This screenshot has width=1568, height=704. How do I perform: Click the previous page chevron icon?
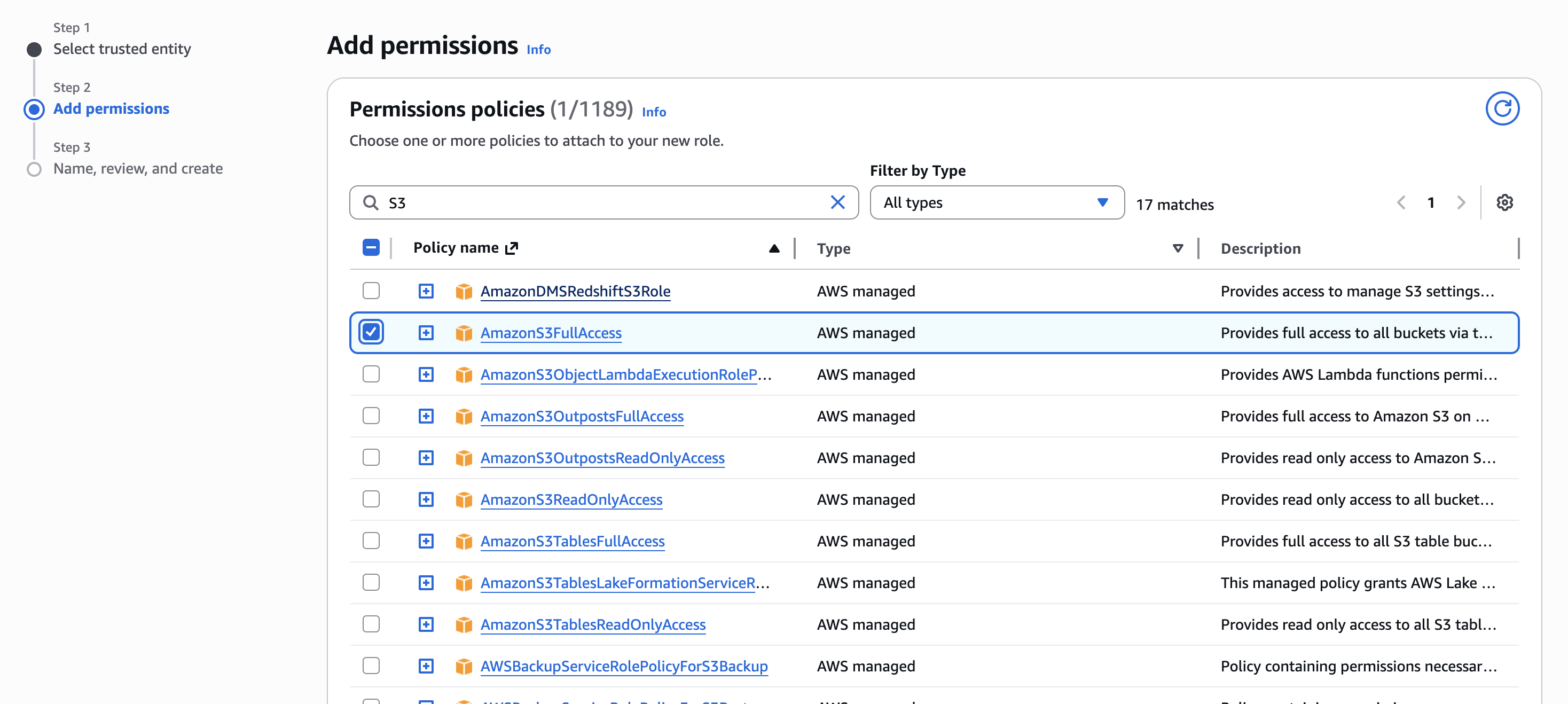[1402, 203]
